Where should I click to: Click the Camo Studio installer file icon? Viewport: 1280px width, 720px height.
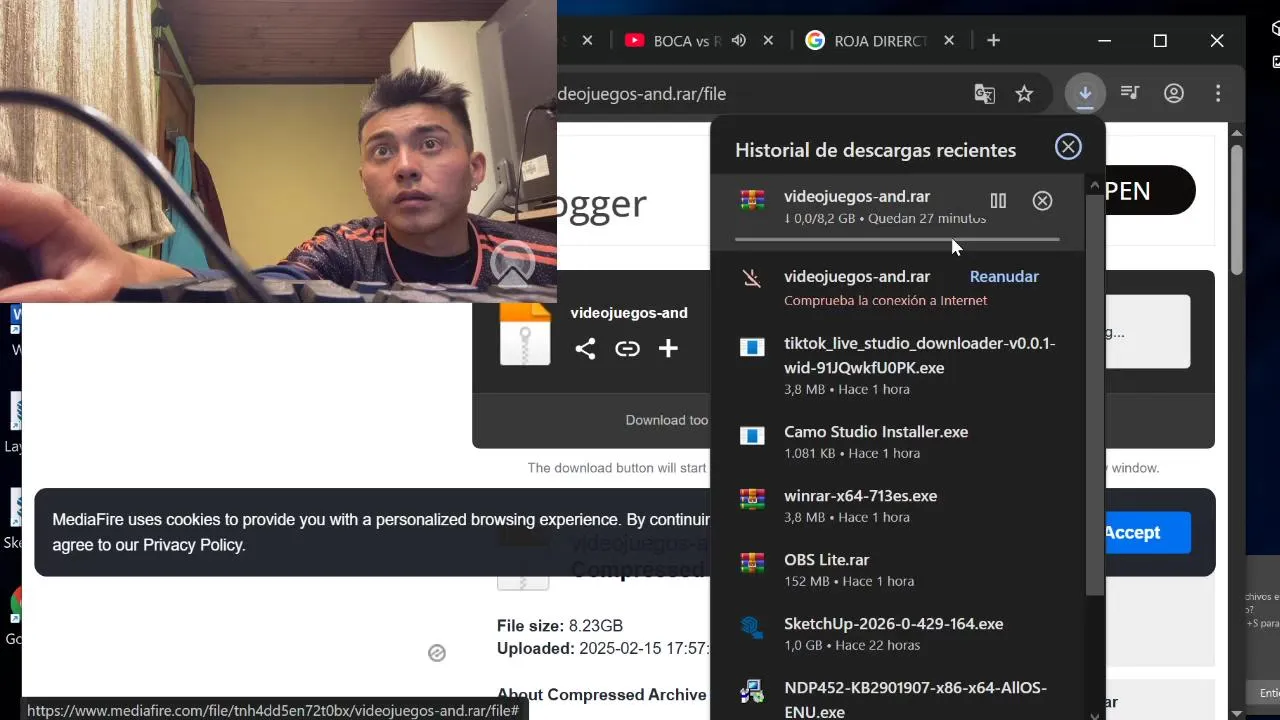(752, 435)
